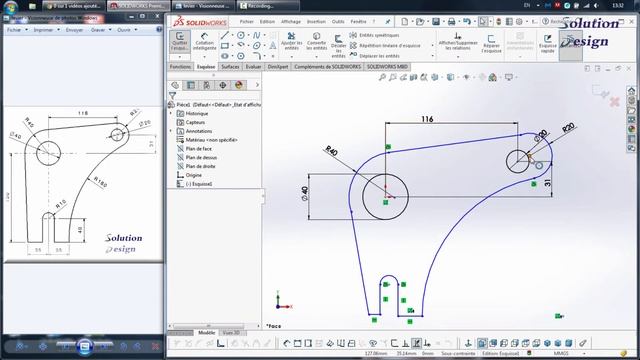Click the Save icon in the SolidWorks toolbar
The image size is (640, 360).
436,21
